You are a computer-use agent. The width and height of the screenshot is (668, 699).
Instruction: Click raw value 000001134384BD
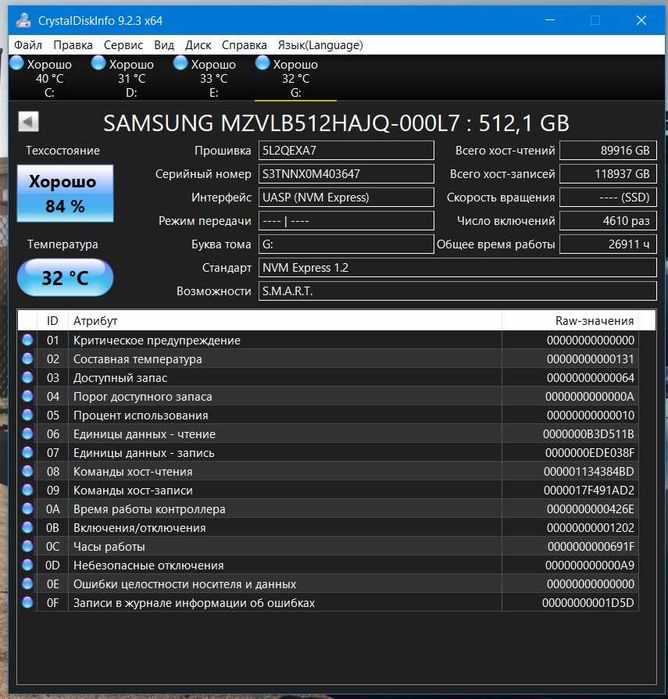pos(589,472)
